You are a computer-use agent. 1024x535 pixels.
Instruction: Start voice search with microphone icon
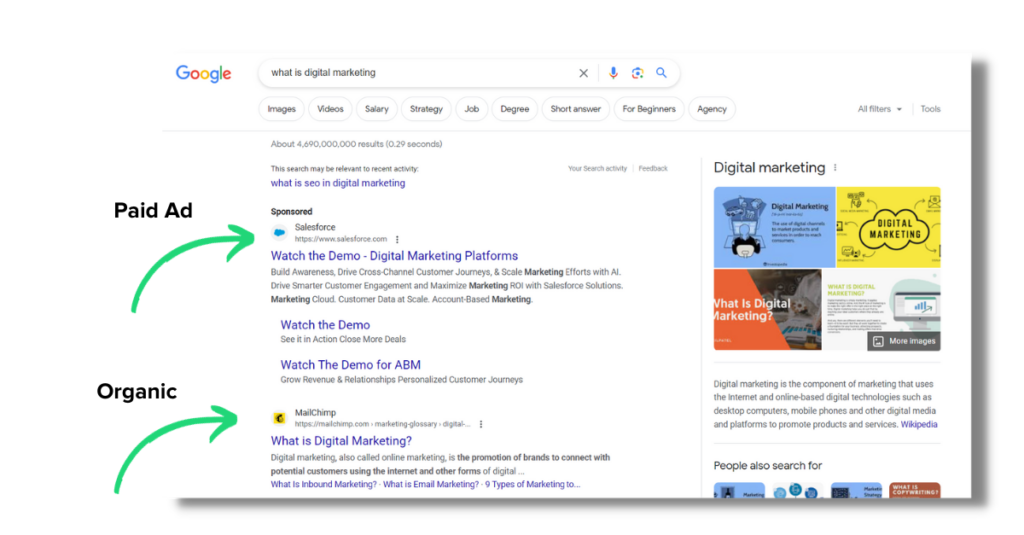pos(613,73)
